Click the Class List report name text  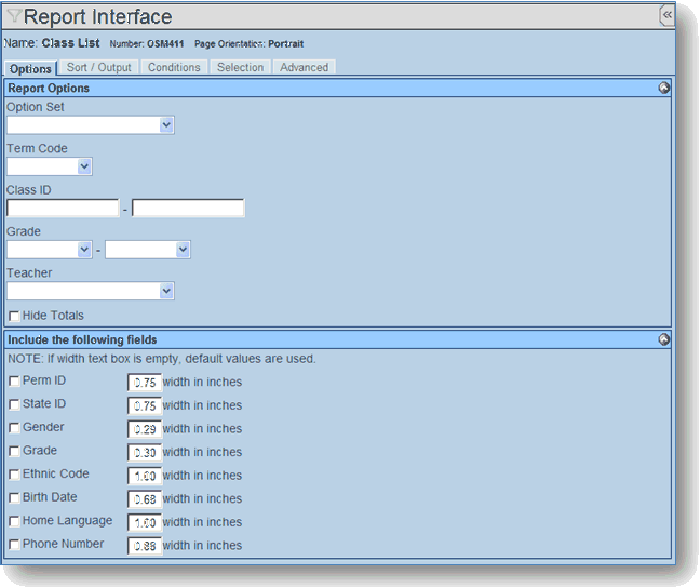(x=71, y=43)
